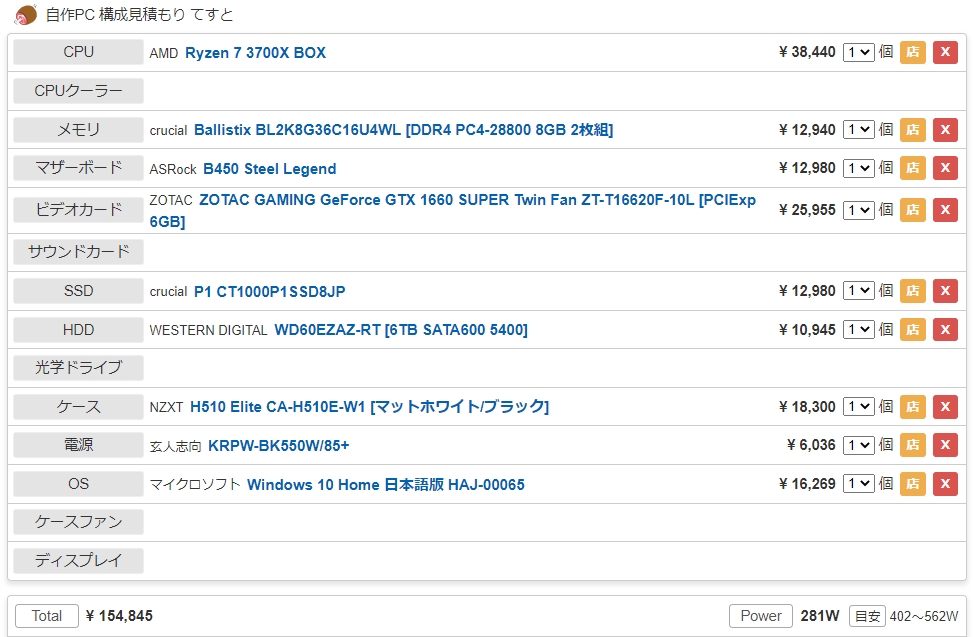Open the Windows 10 Home 日本語版 link

tap(385, 484)
